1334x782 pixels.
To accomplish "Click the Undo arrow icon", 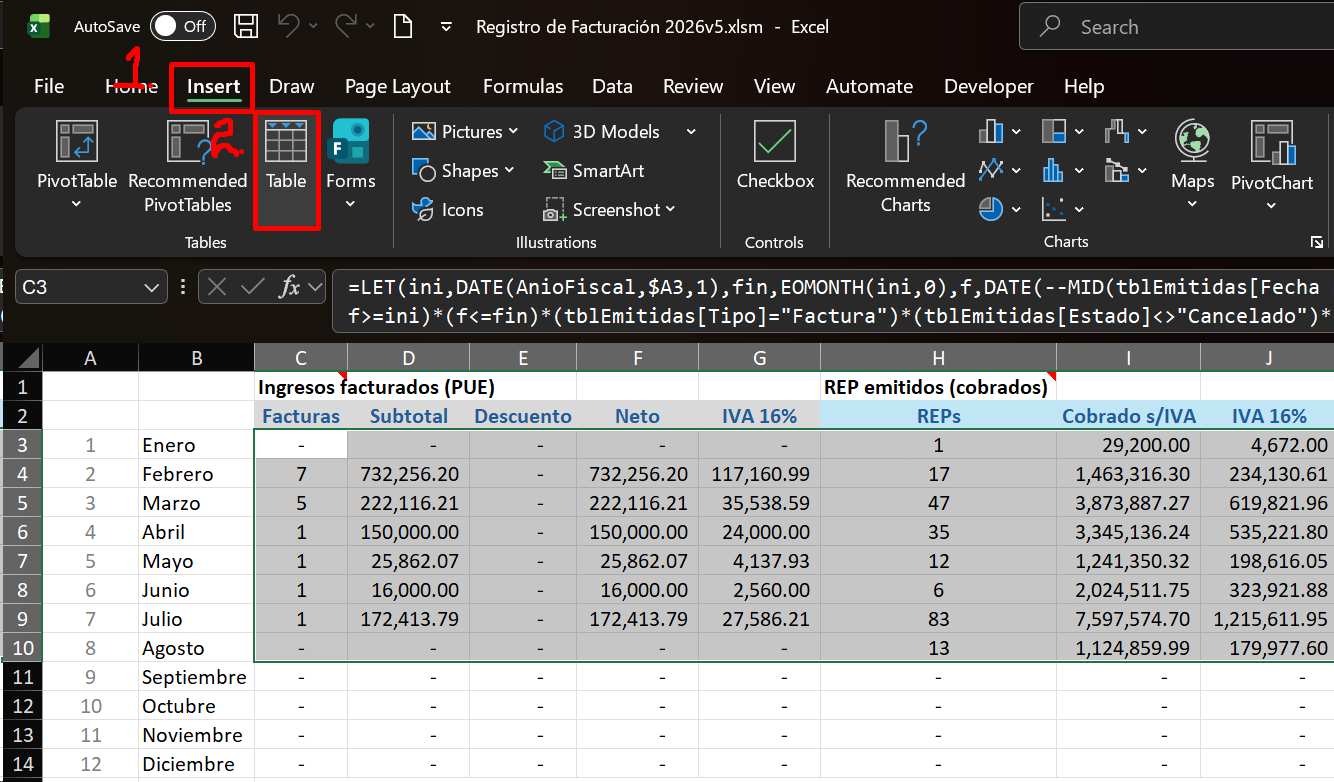I will (289, 26).
